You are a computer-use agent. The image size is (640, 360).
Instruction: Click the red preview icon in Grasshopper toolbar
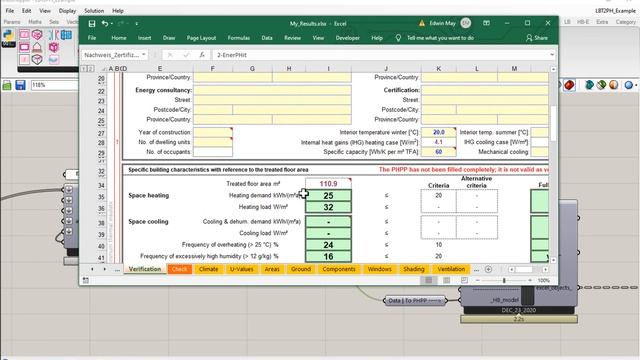(569, 85)
